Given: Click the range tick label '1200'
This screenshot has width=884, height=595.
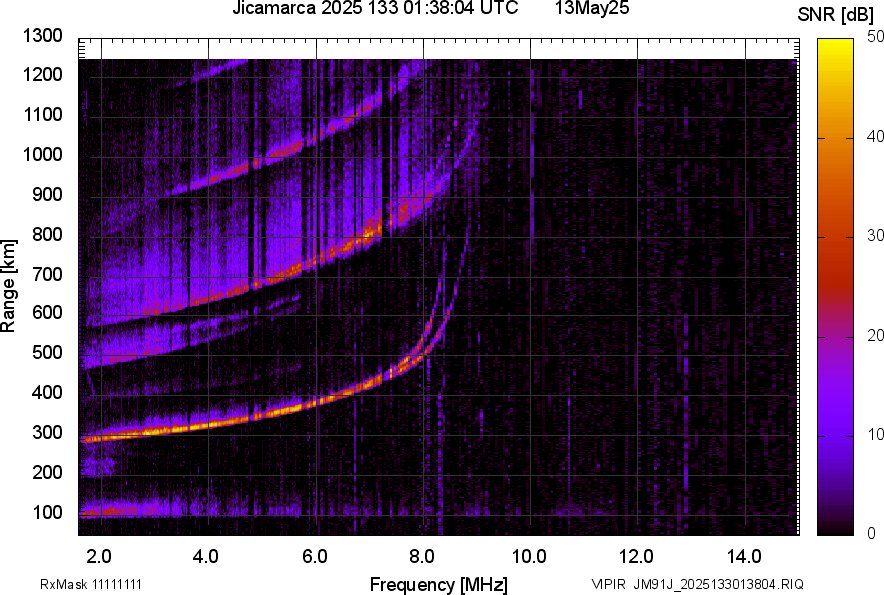Looking at the screenshot, I should click(x=43, y=74).
